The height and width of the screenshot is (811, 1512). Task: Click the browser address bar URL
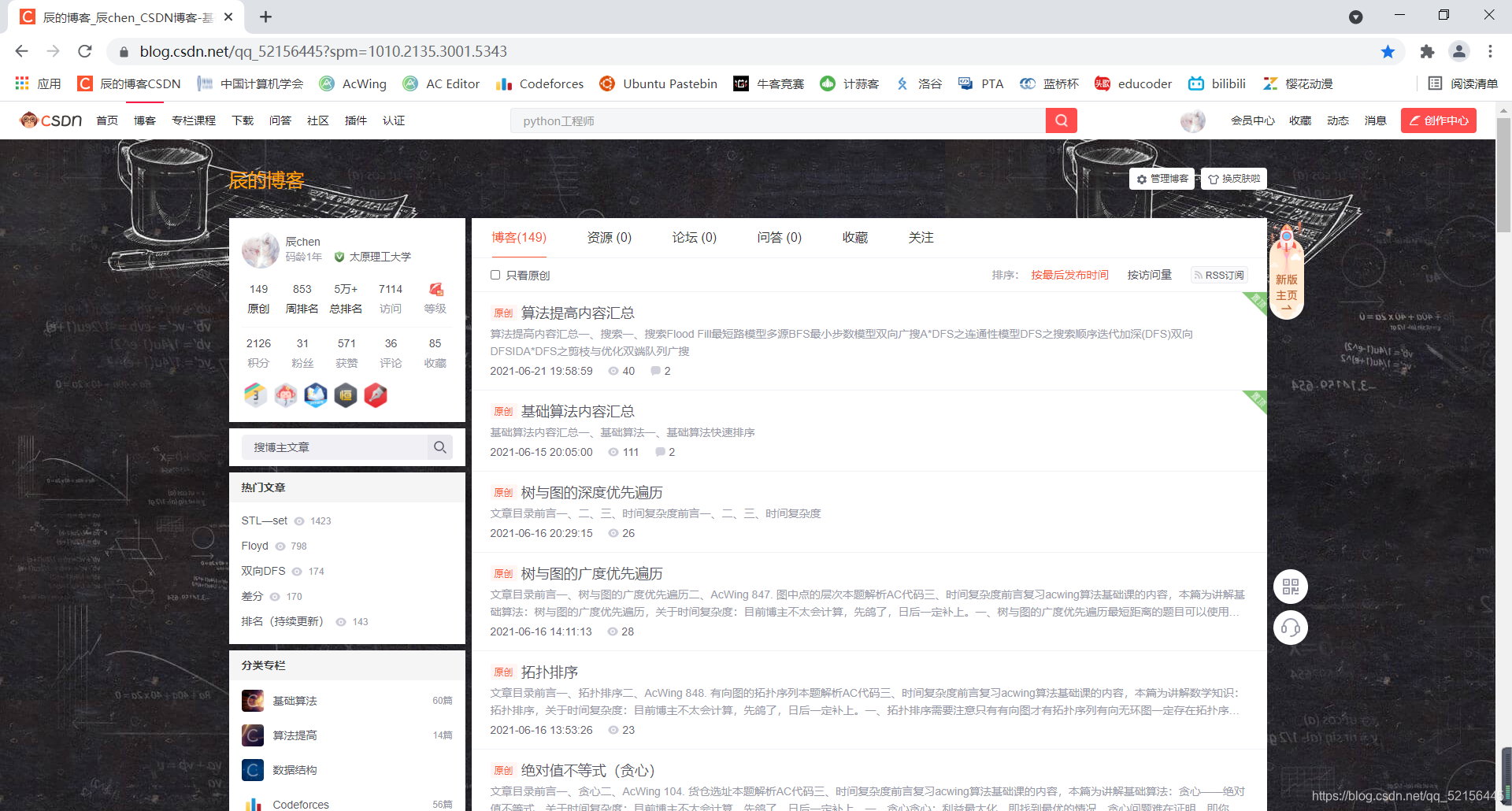click(x=324, y=51)
